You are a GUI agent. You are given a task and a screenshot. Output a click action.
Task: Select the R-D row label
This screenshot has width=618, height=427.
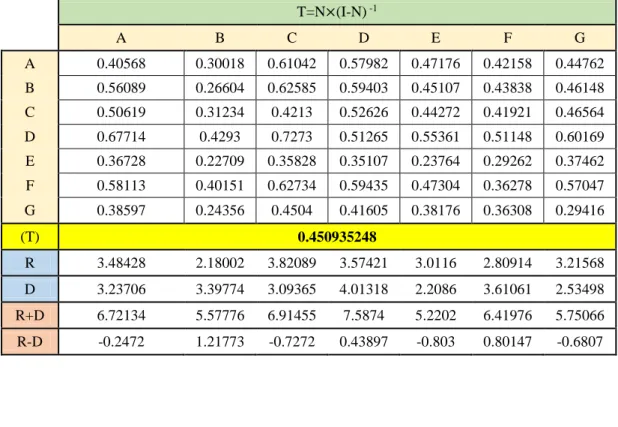pos(30,341)
